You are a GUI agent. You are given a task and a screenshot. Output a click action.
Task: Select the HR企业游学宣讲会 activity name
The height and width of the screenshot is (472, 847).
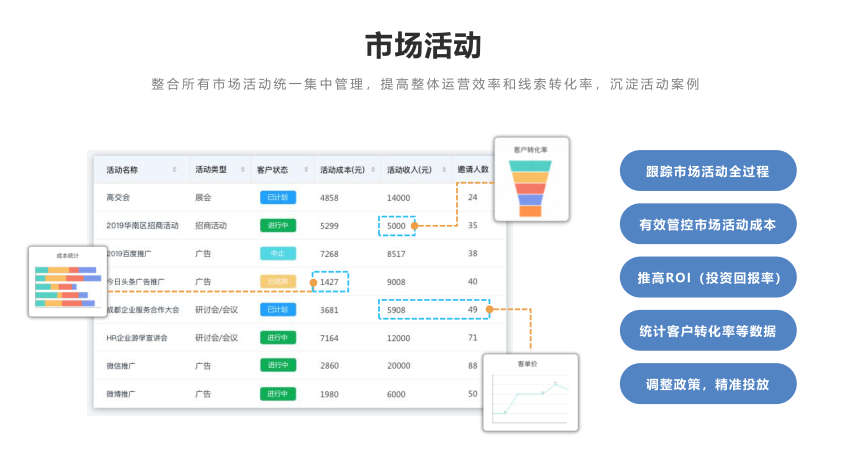tap(137, 338)
